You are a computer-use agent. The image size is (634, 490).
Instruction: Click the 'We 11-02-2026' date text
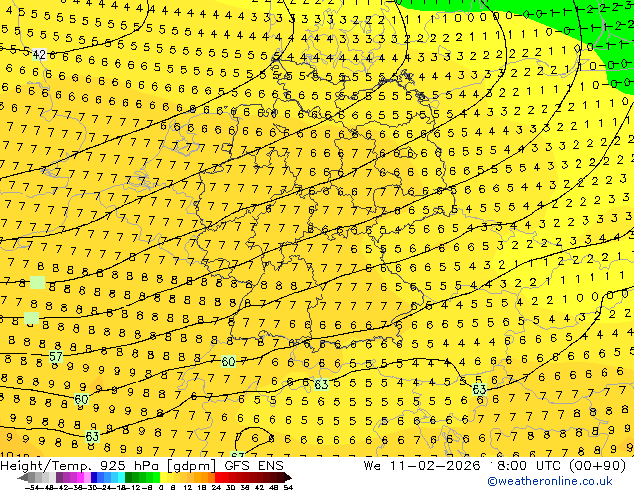pyautogui.click(x=422, y=466)
